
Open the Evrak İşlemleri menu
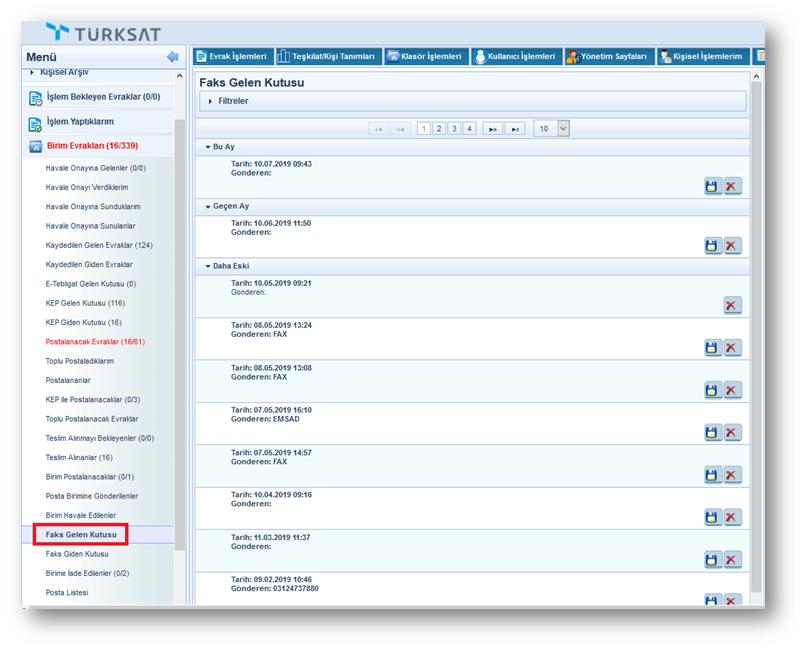231,56
